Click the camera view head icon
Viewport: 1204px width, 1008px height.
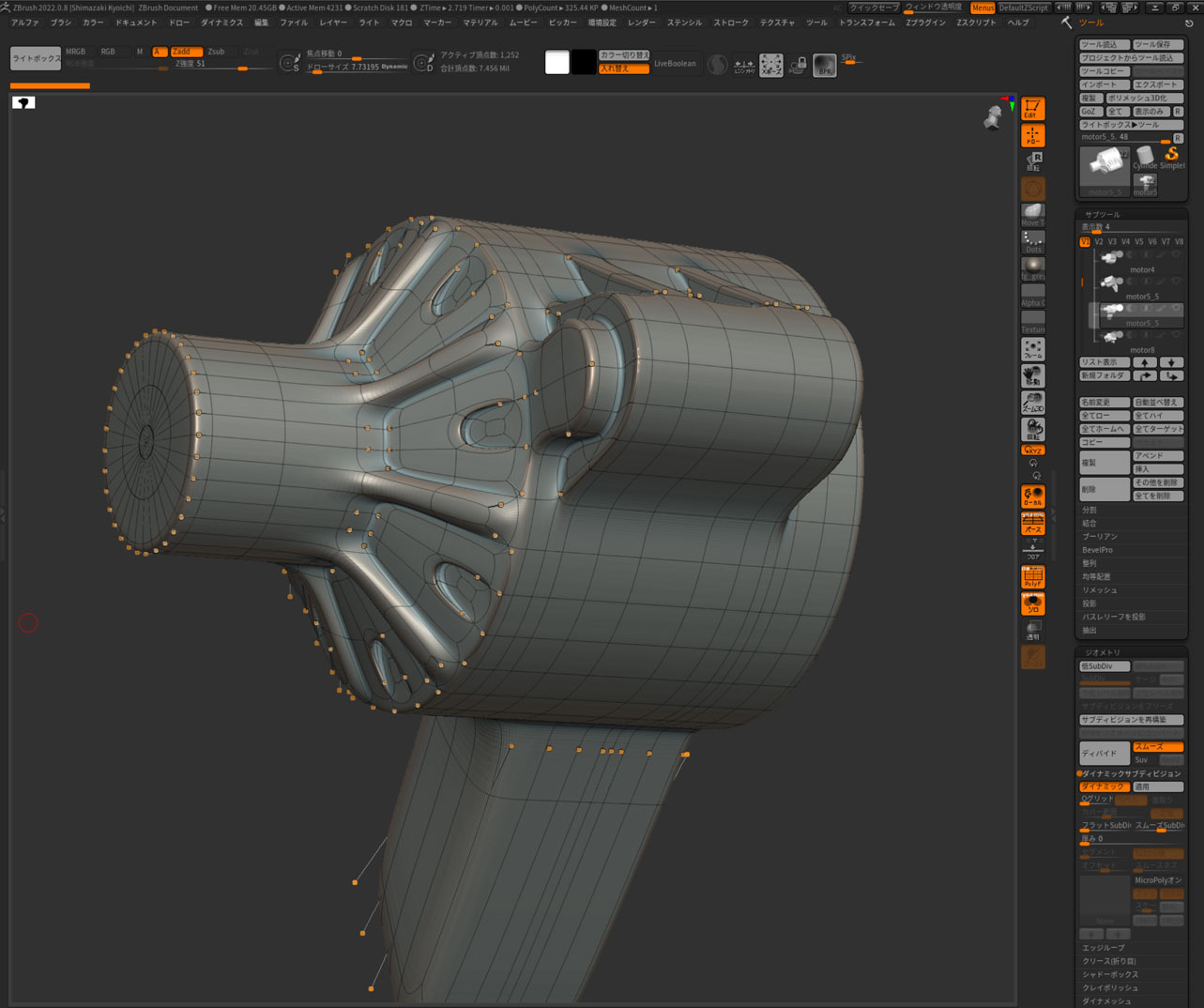tap(993, 117)
